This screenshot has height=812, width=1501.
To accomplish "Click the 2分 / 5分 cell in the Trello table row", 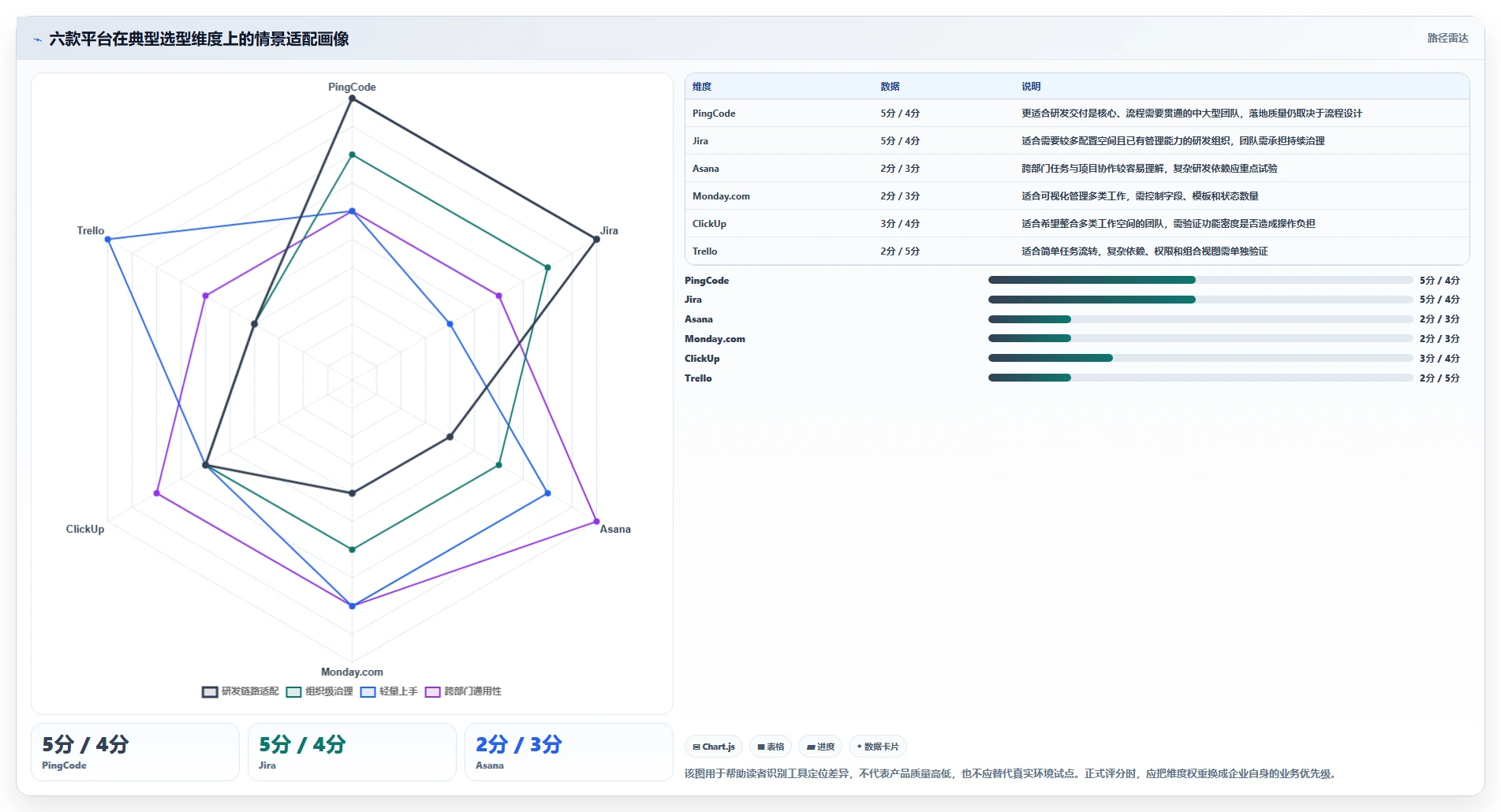I will tap(900, 251).
